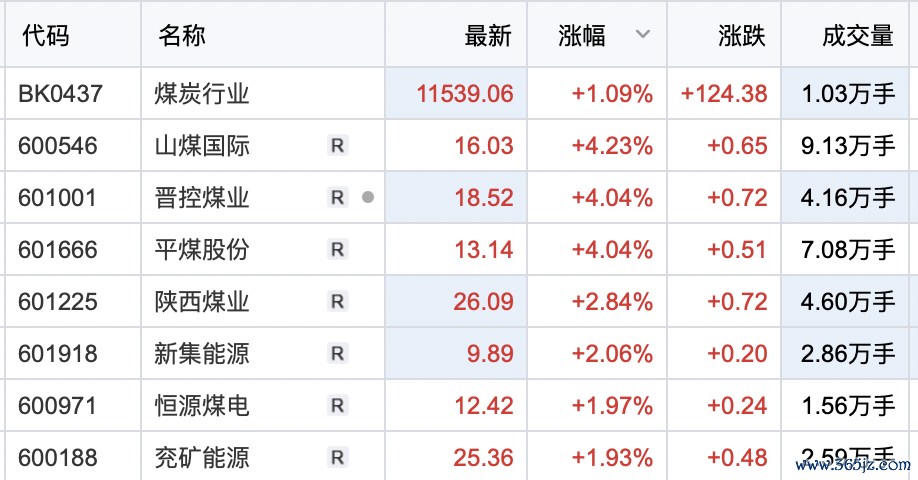Click the R badge next to 兖矿能源

point(337,458)
